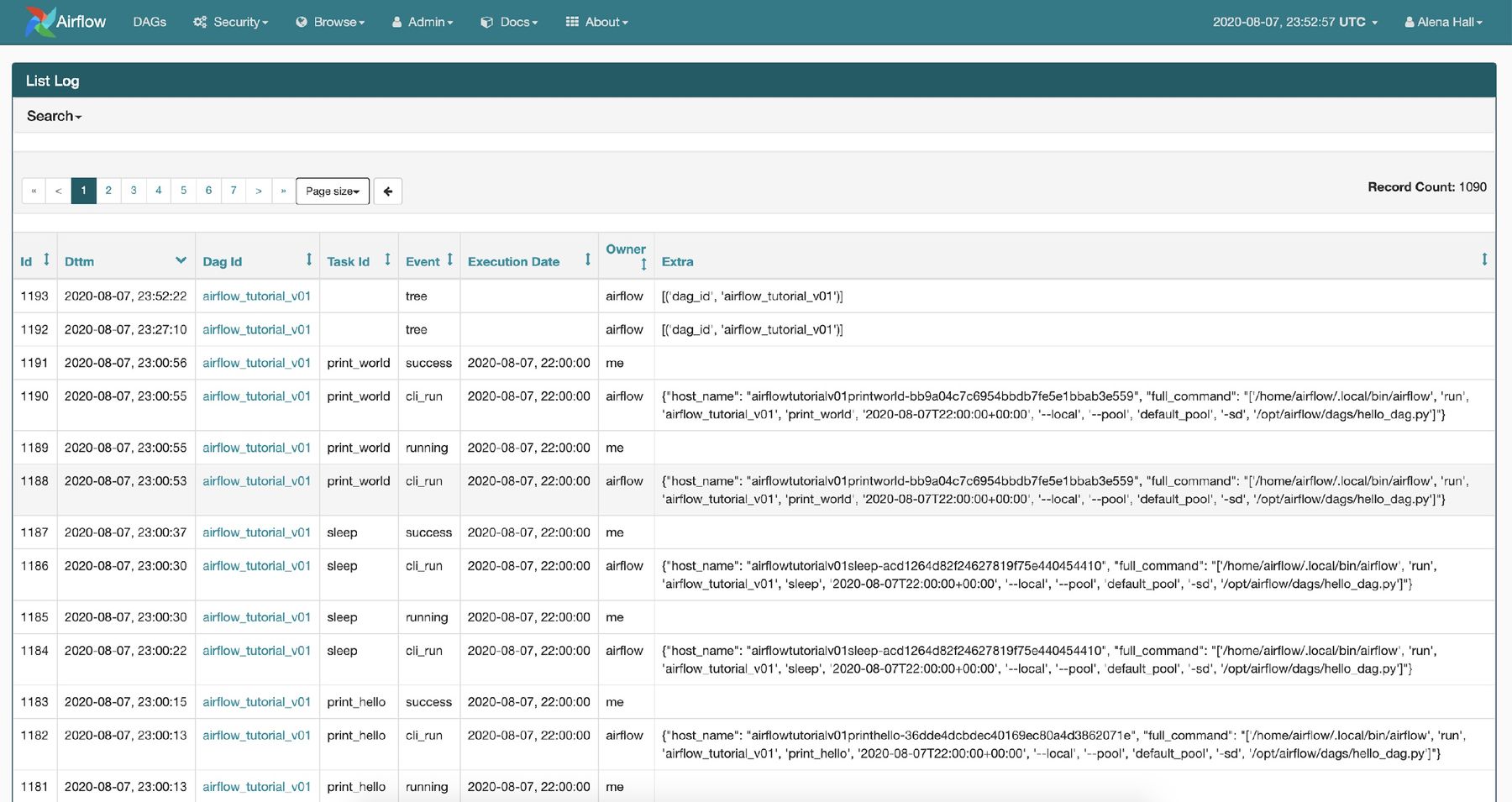Sort by Event column arrows
Screen dimensions: 1512x802
click(450, 260)
